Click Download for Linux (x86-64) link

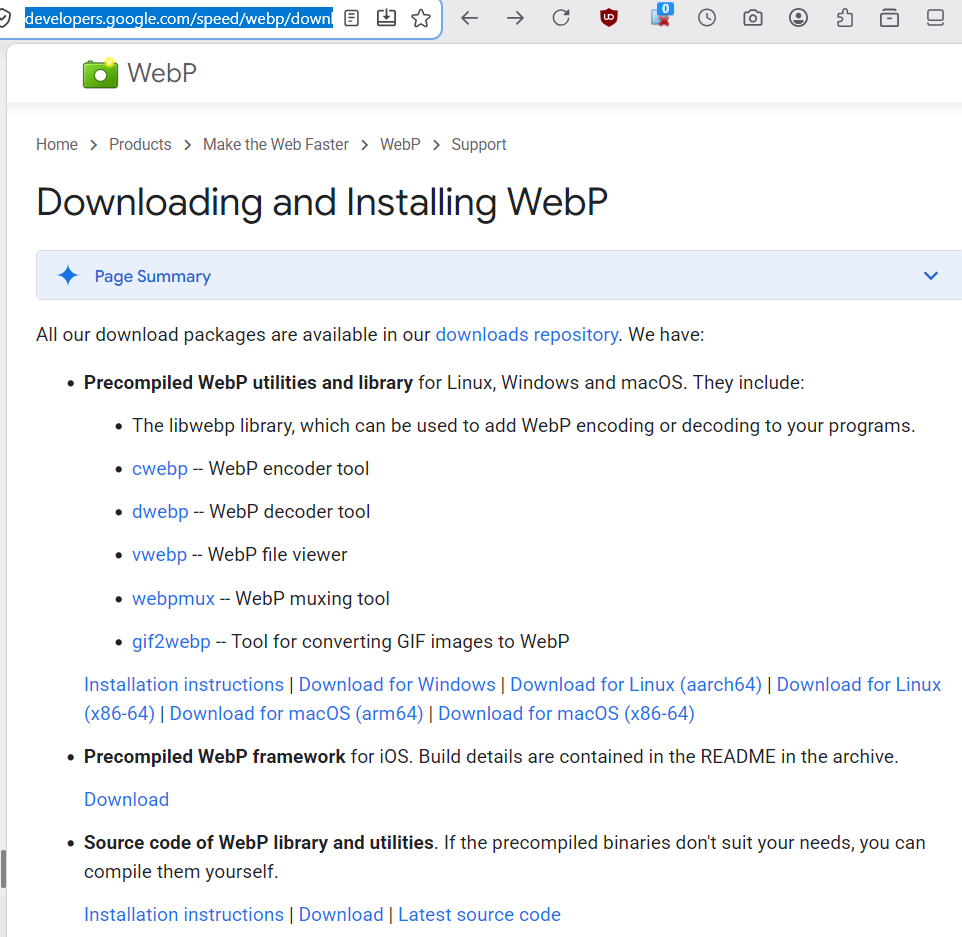(x=858, y=684)
